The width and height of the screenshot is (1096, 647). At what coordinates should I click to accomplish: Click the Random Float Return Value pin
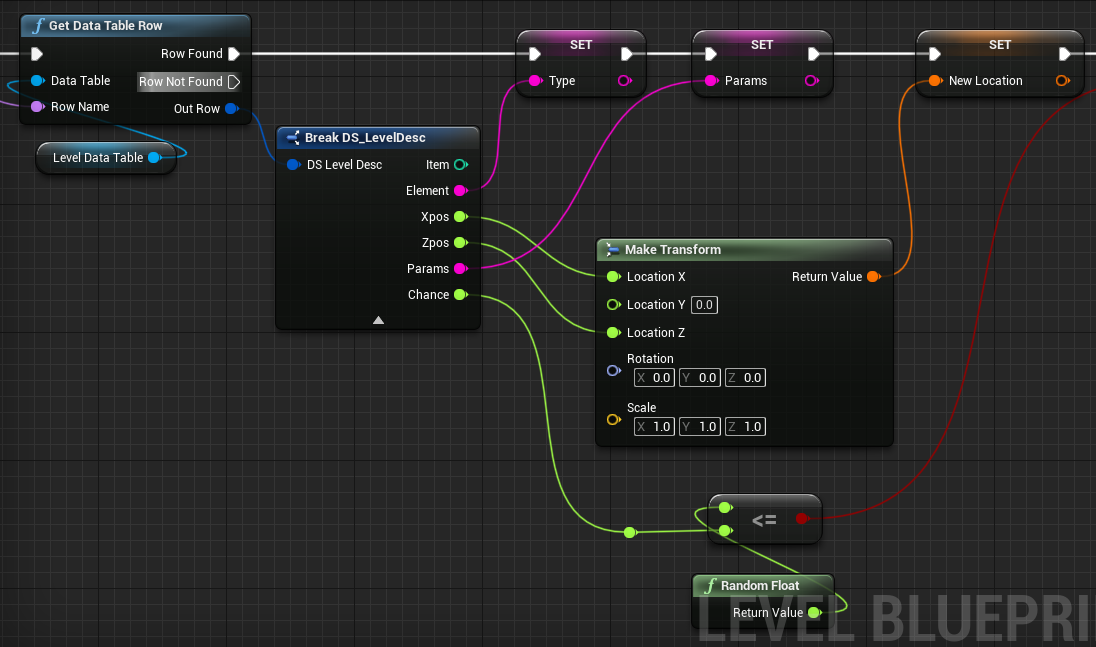click(x=814, y=613)
